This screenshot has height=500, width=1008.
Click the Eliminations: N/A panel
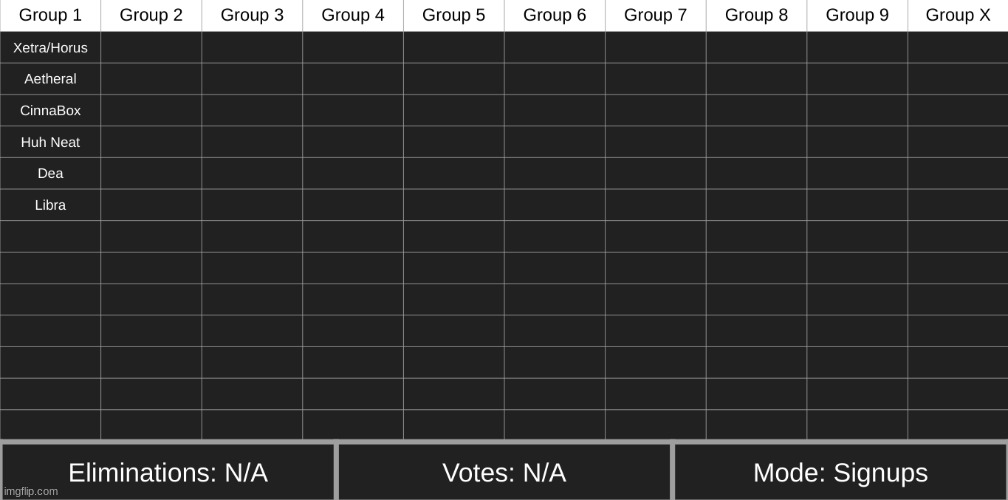pyautogui.click(x=168, y=473)
